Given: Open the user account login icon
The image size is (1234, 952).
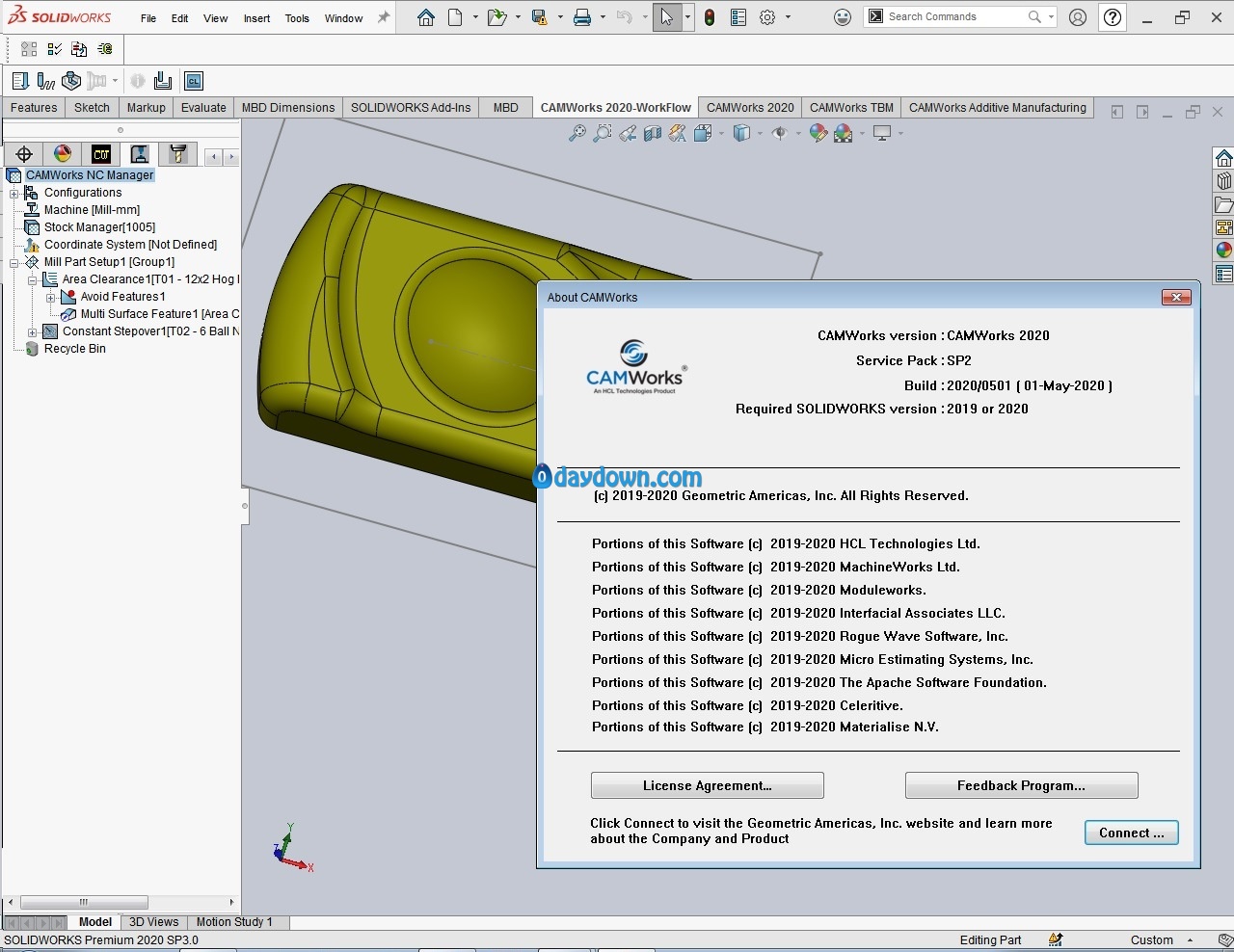Looking at the screenshot, I should (x=1078, y=17).
